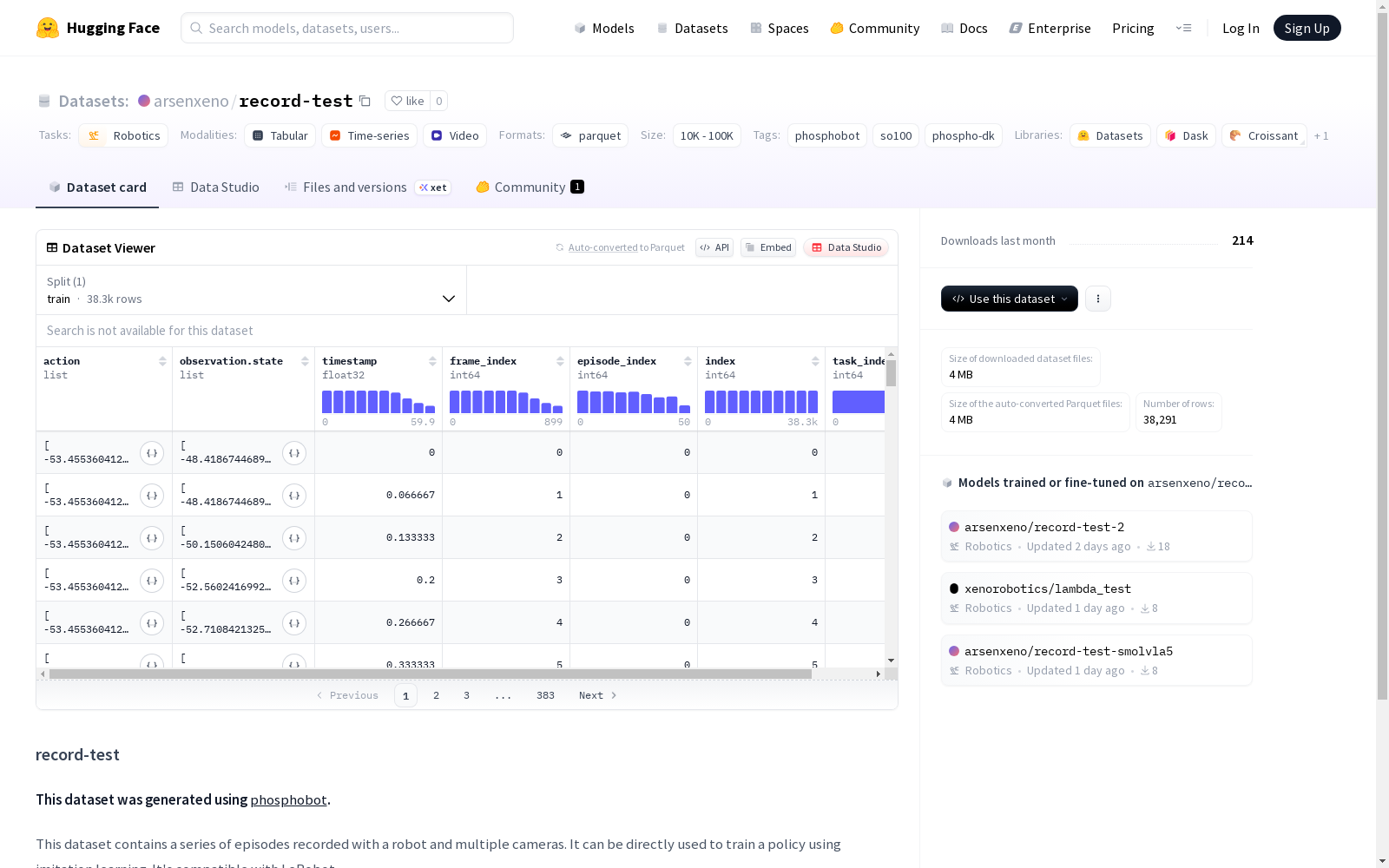Screen dimensions: 1389x868
Task: Expand the JSON icon beside -52.5602416992
Action: pyautogui.click(x=294, y=581)
